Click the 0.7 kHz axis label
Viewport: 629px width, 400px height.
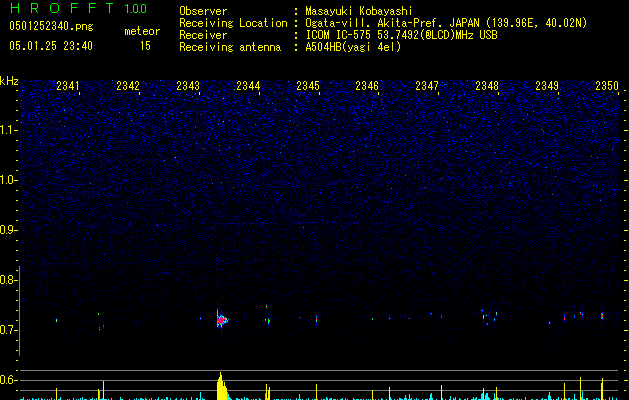9,330
